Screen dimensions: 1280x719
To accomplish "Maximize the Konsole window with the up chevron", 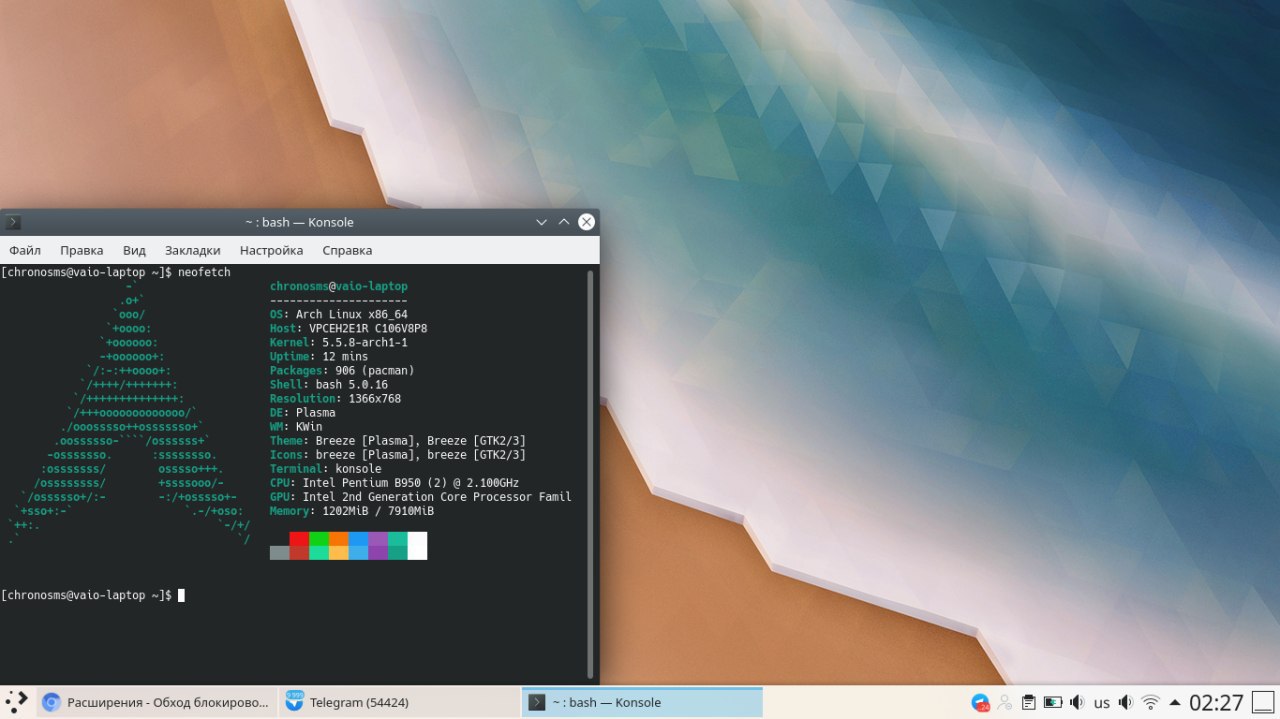I will [x=564, y=222].
